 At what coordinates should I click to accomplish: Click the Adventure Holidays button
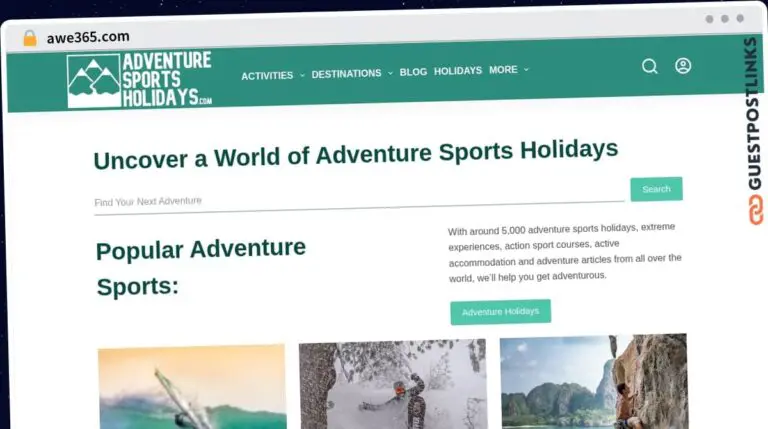(x=501, y=312)
